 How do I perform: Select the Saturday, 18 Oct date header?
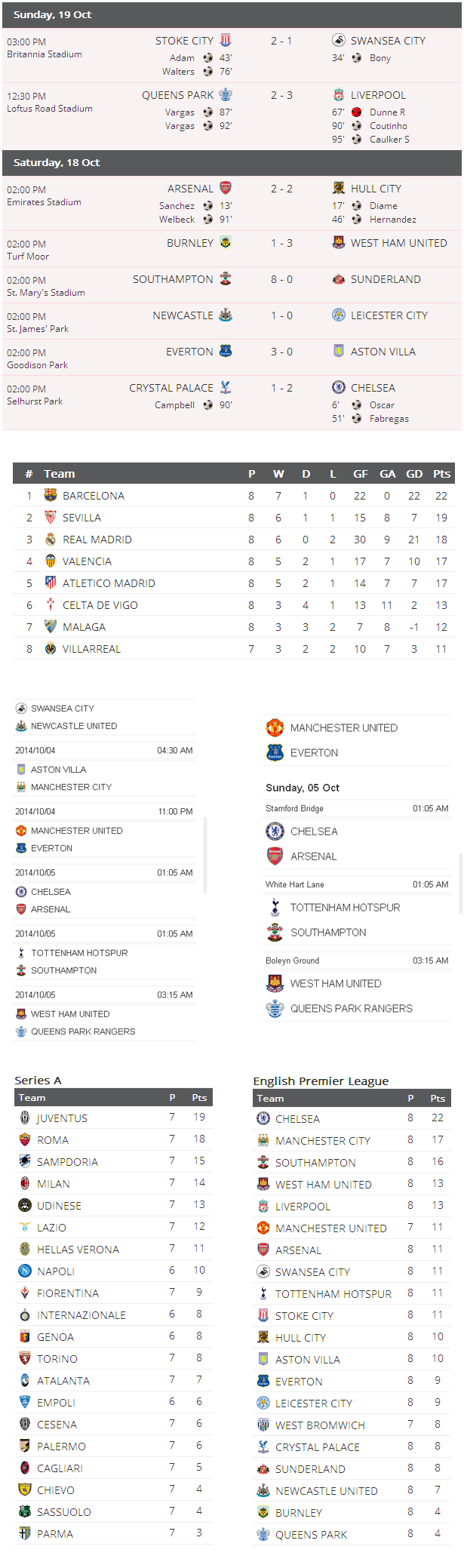[x=57, y=163]
